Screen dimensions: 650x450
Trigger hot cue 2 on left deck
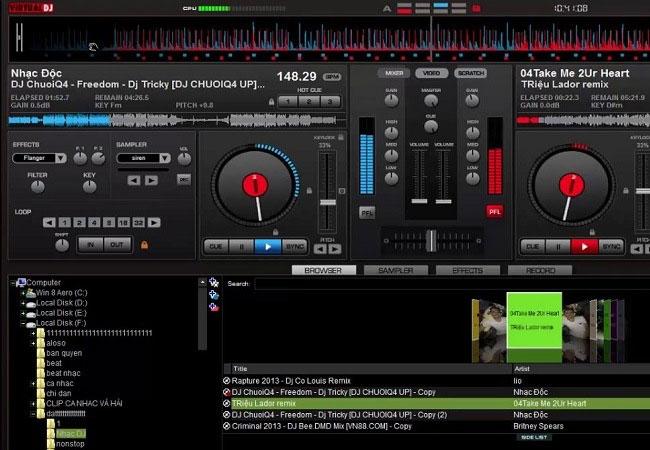309,101
